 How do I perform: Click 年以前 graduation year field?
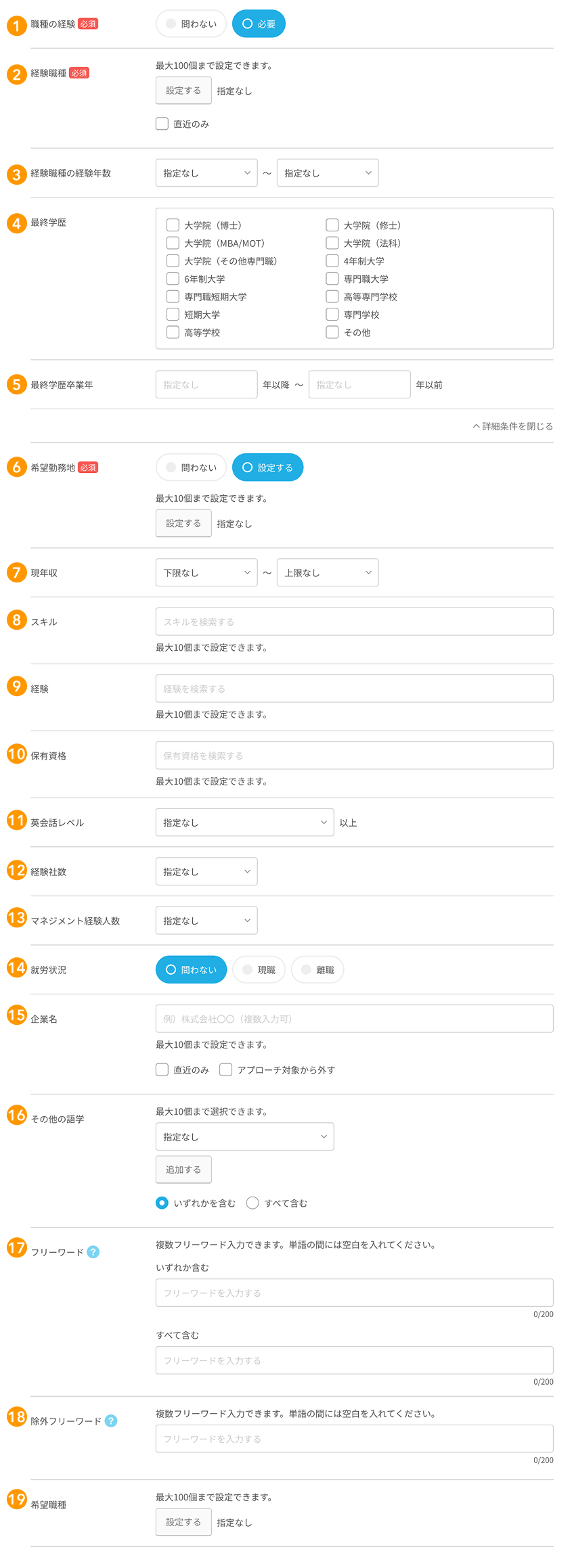coord(359,384)
